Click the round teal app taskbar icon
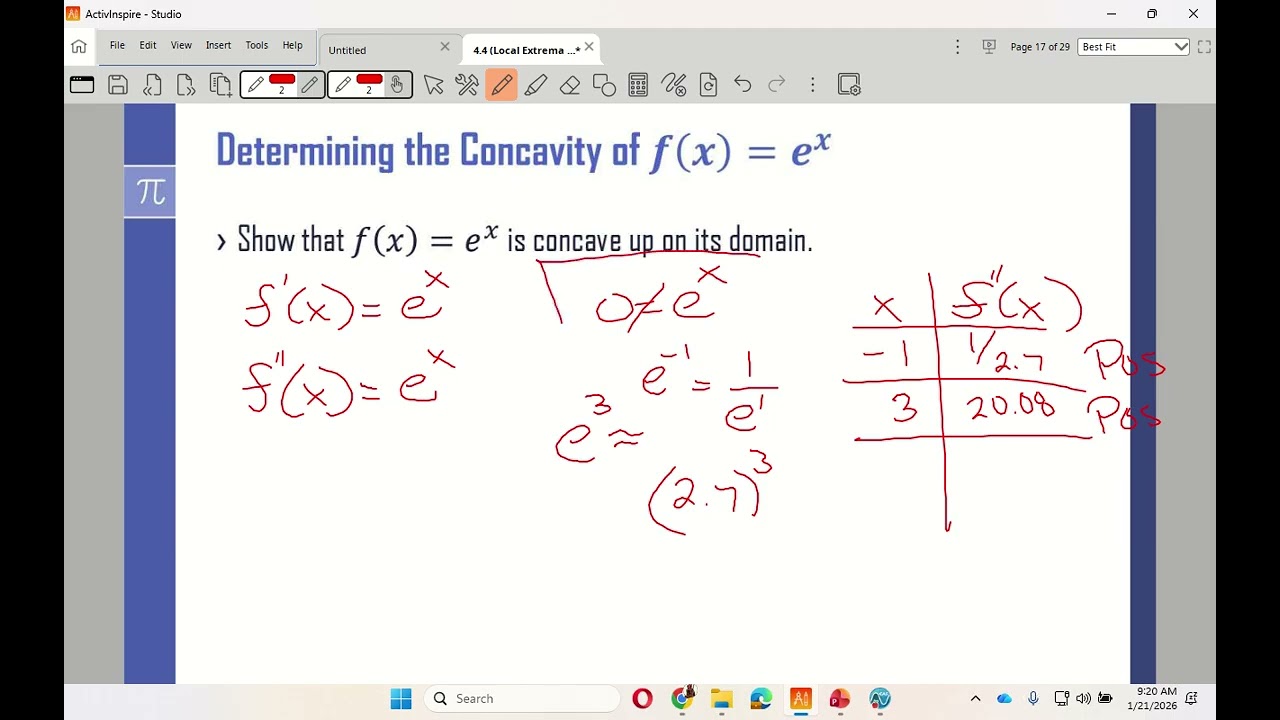Image resolution: width=1280 pixels, height=720 pixels. [879, 699]
